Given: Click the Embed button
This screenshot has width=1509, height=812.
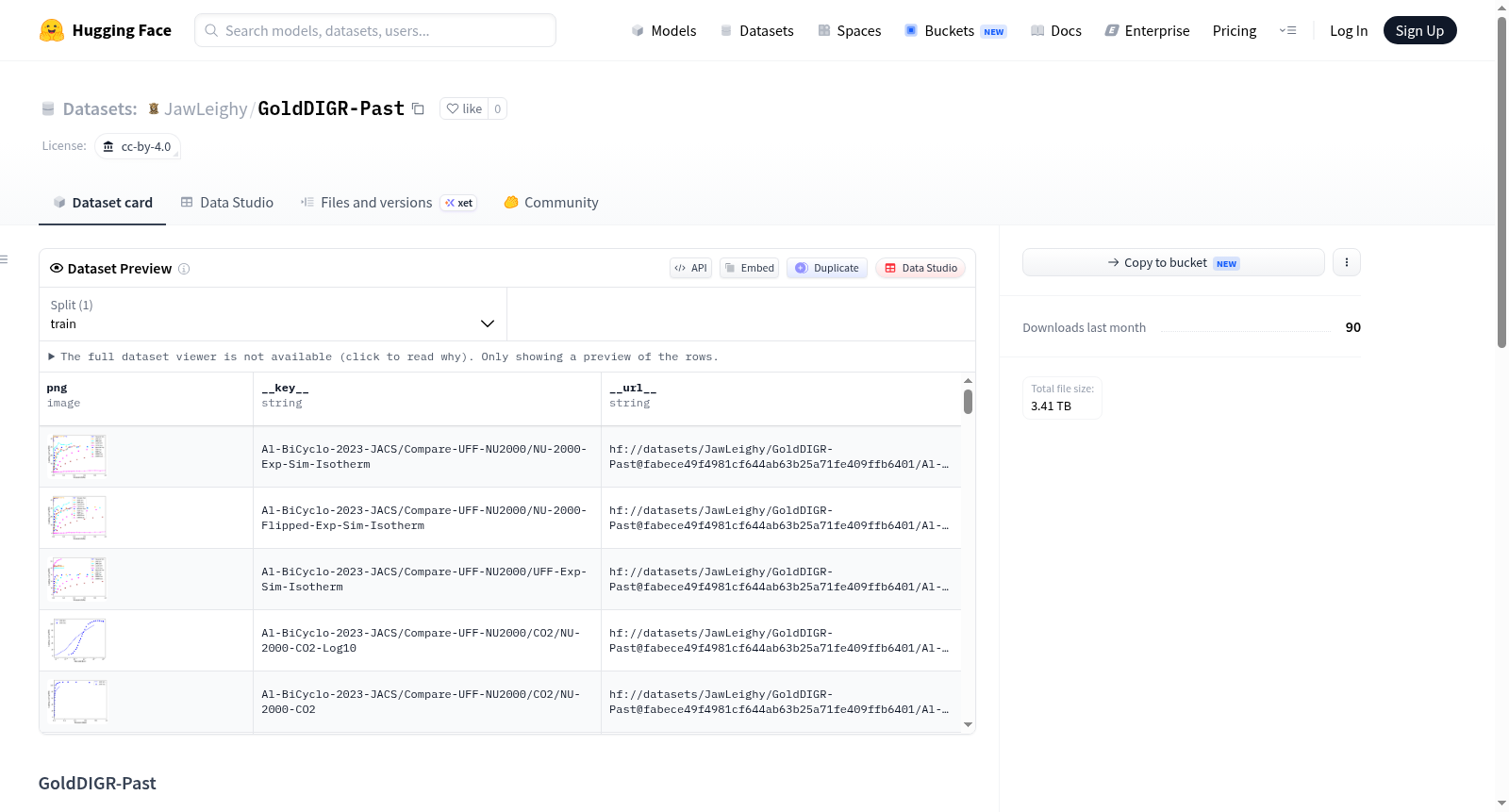Looking at the screenshot, I should (750, 268).
